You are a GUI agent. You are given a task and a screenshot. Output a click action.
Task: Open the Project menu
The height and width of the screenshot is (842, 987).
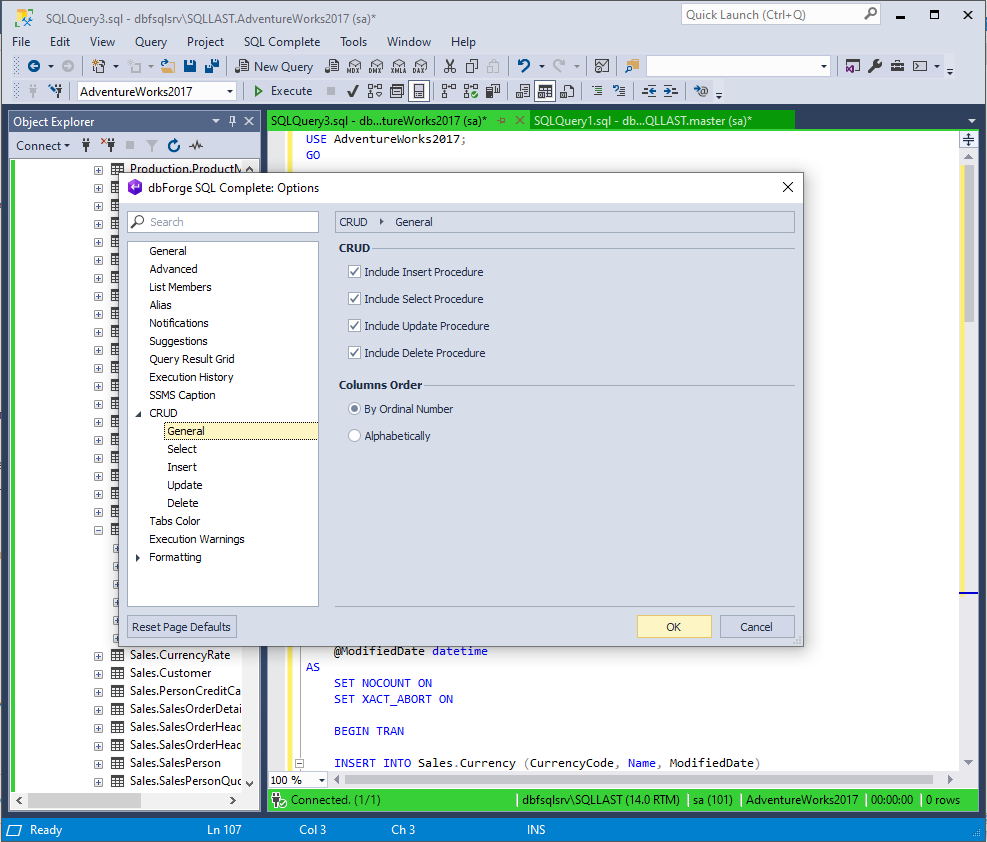205,42
